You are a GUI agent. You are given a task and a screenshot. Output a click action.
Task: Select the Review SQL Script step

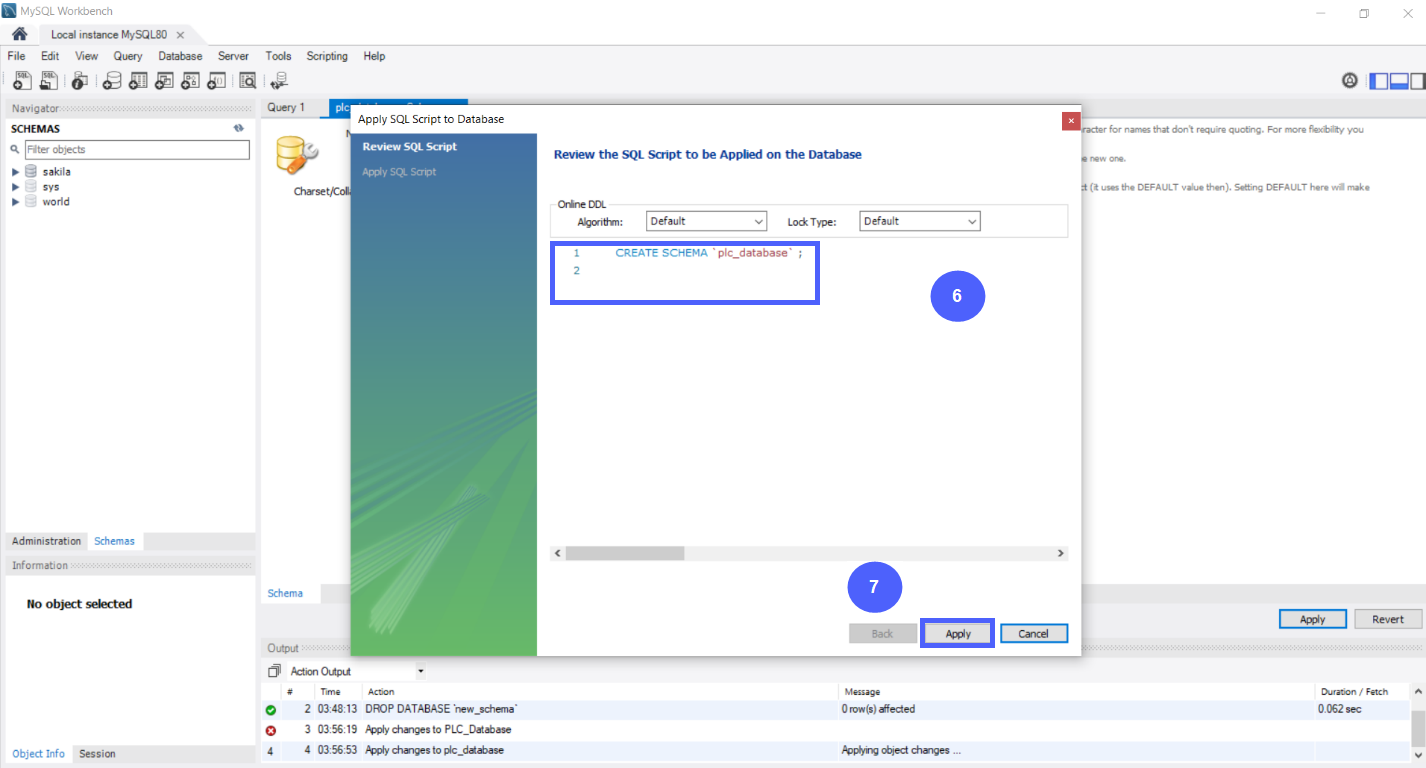pos(409,147)
